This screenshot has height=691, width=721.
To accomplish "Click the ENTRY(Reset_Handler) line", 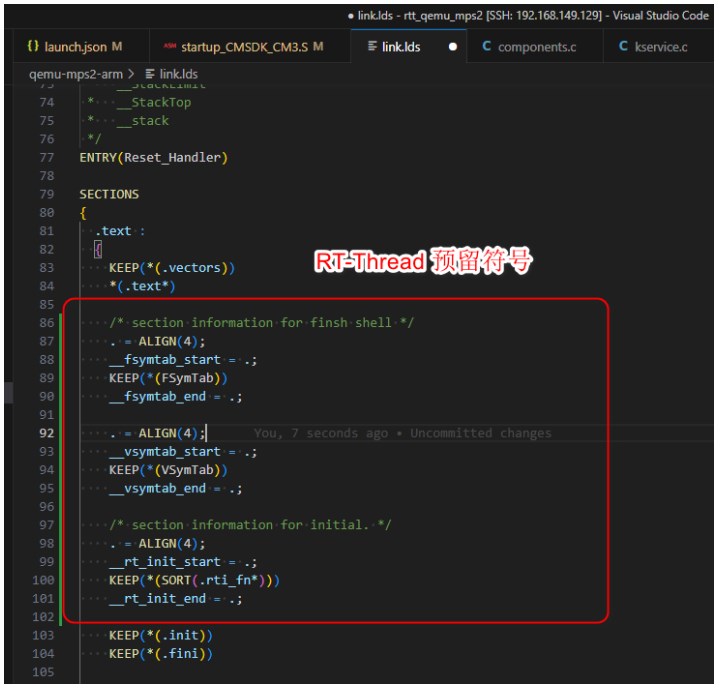I will click(154, 158).
